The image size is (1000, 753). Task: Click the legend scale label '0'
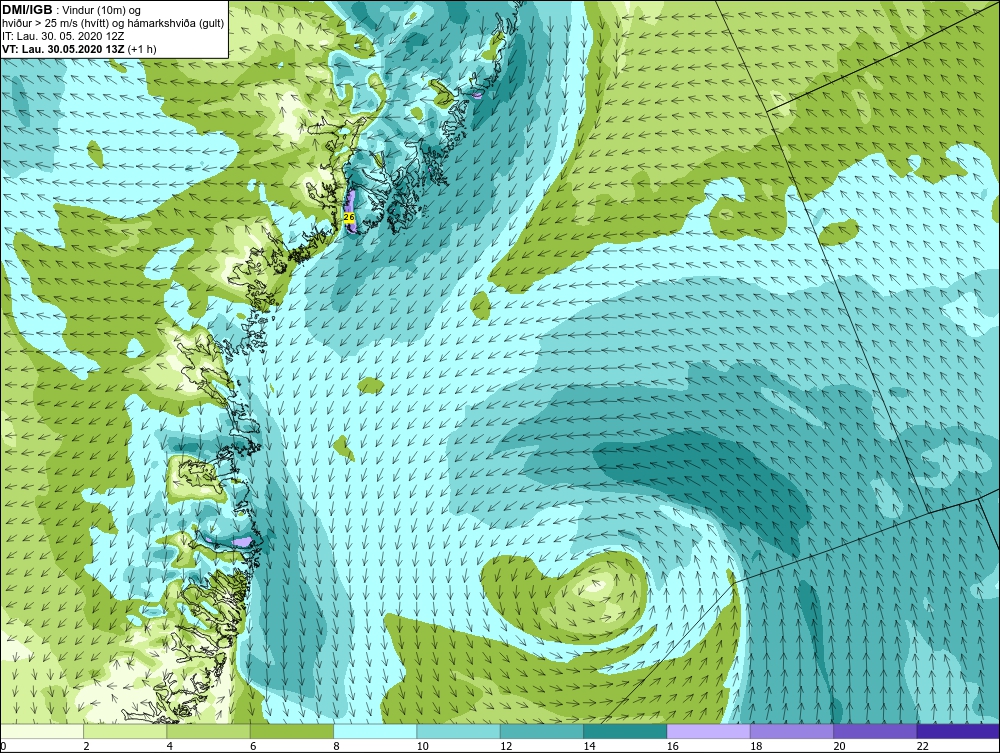click(3, 746)
